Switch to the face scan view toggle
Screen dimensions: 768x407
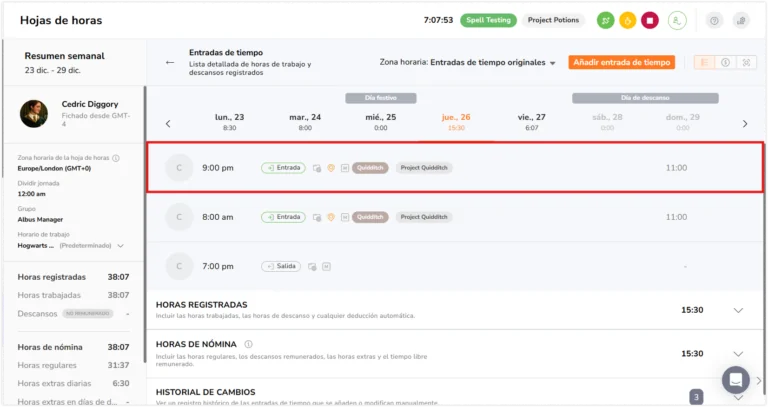(x=746, y=63)
